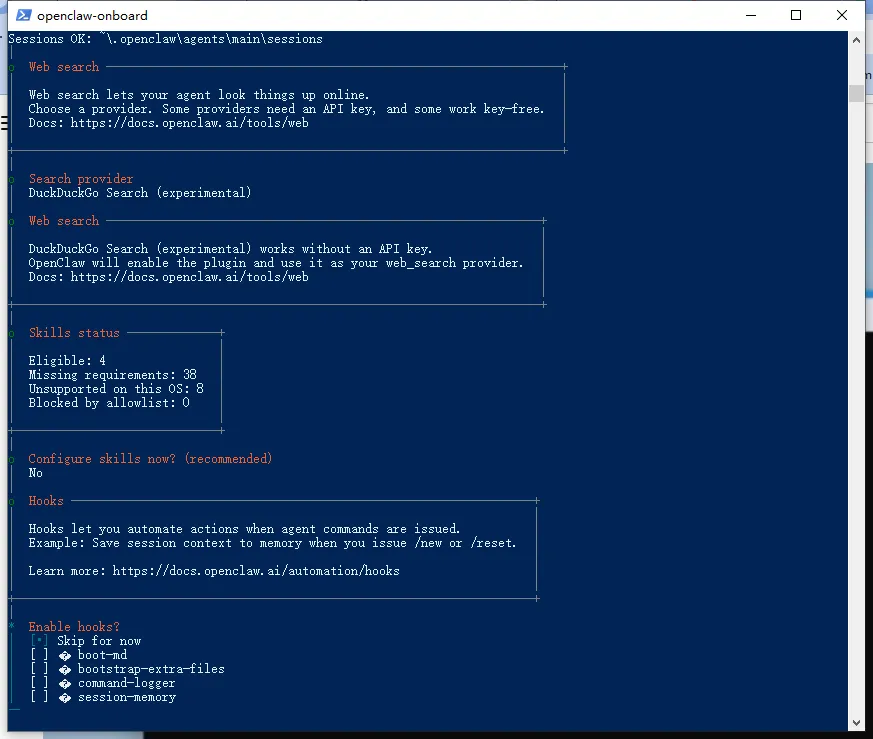Click 'Skip for now' option text
The width and height of the screenshot is (873, 739).
(x=99, y=641)
